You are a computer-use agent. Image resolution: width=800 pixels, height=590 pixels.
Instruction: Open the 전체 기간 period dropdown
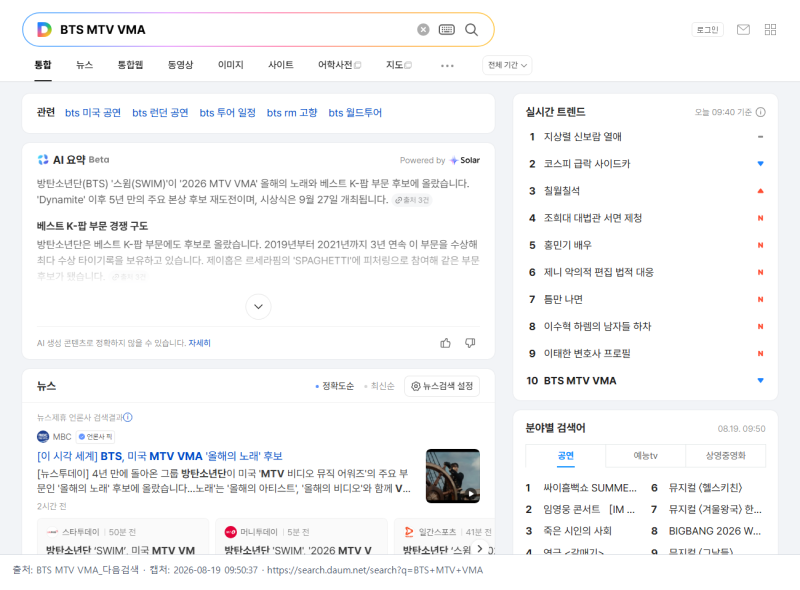[507, 65]
